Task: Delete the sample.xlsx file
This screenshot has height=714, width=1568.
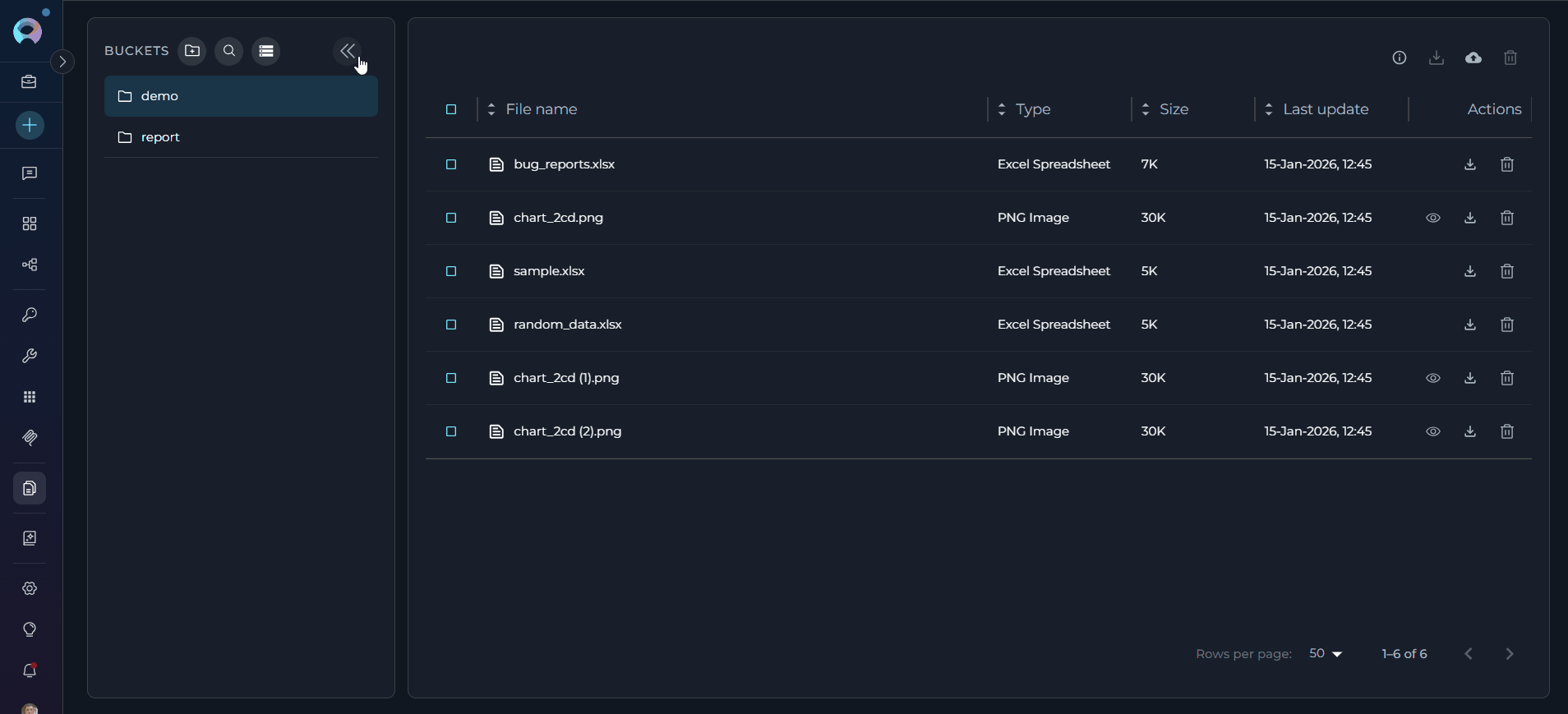Action: (1506, 271)
